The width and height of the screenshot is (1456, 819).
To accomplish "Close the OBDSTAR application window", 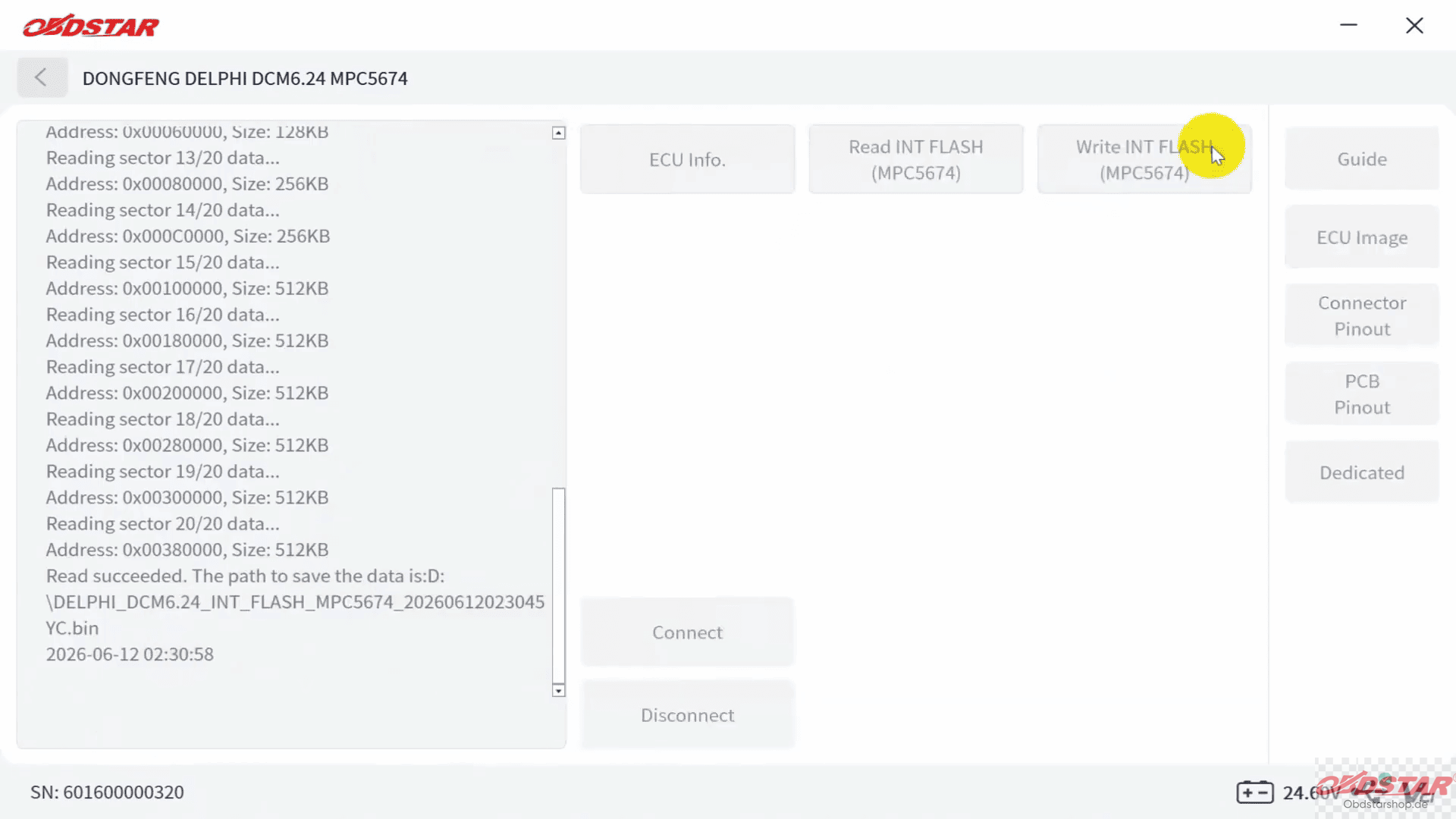I will (1414, 25).
